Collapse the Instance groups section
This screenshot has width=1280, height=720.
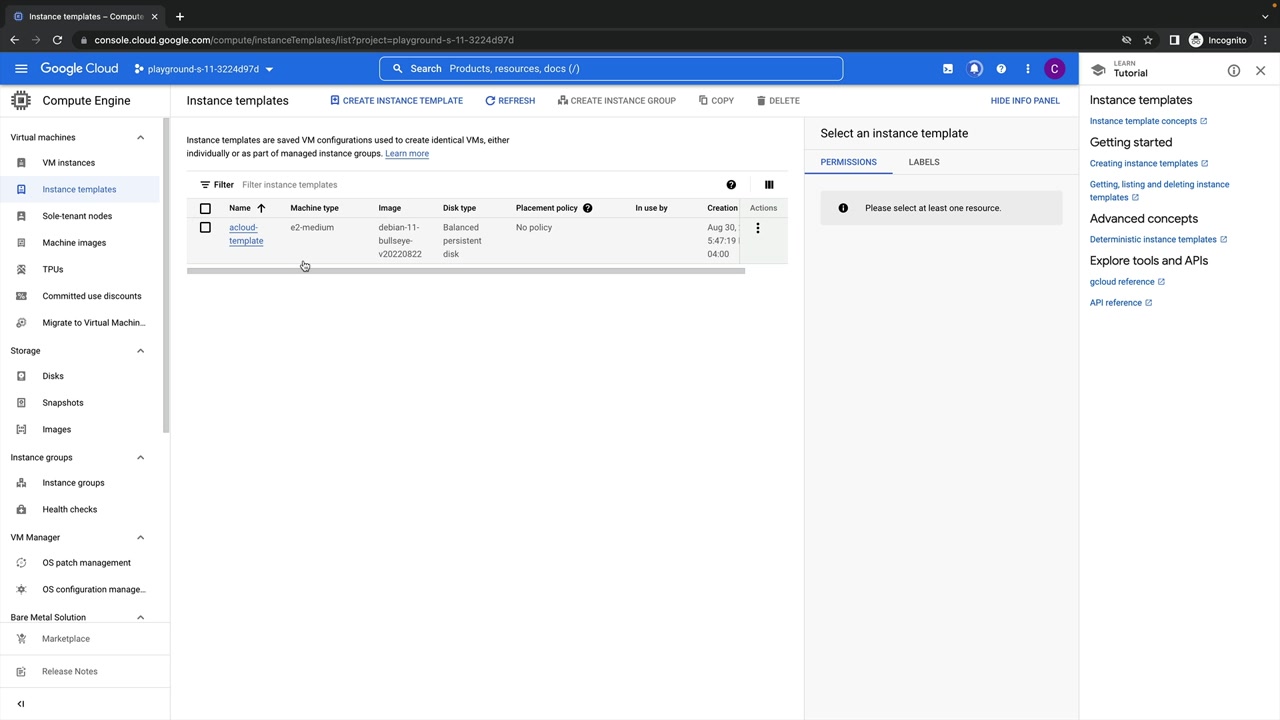click(x=140, y=458)
